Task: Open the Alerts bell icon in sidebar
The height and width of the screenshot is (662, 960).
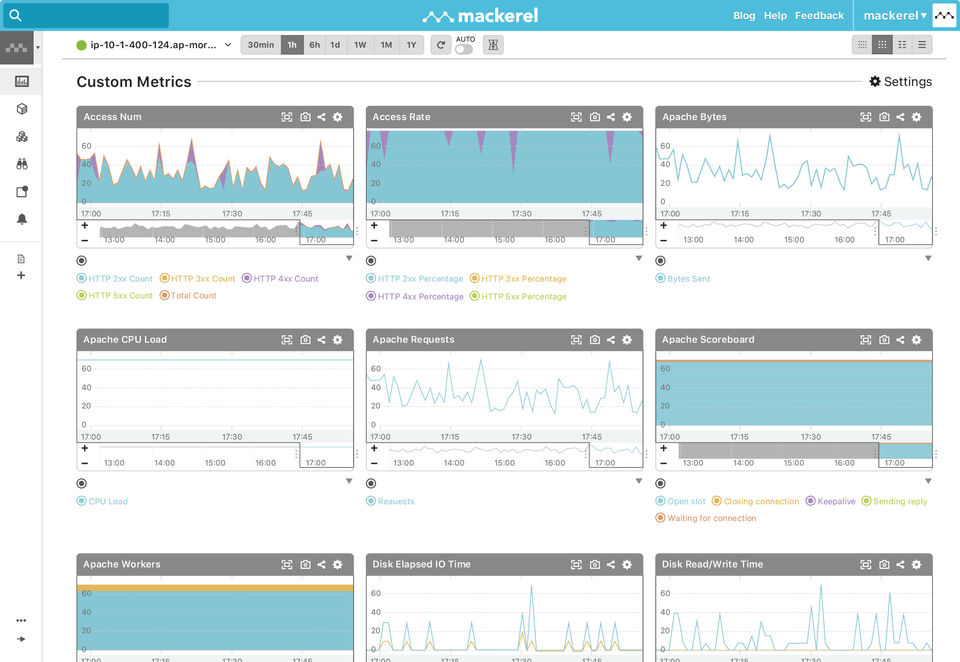Action: 21,219
